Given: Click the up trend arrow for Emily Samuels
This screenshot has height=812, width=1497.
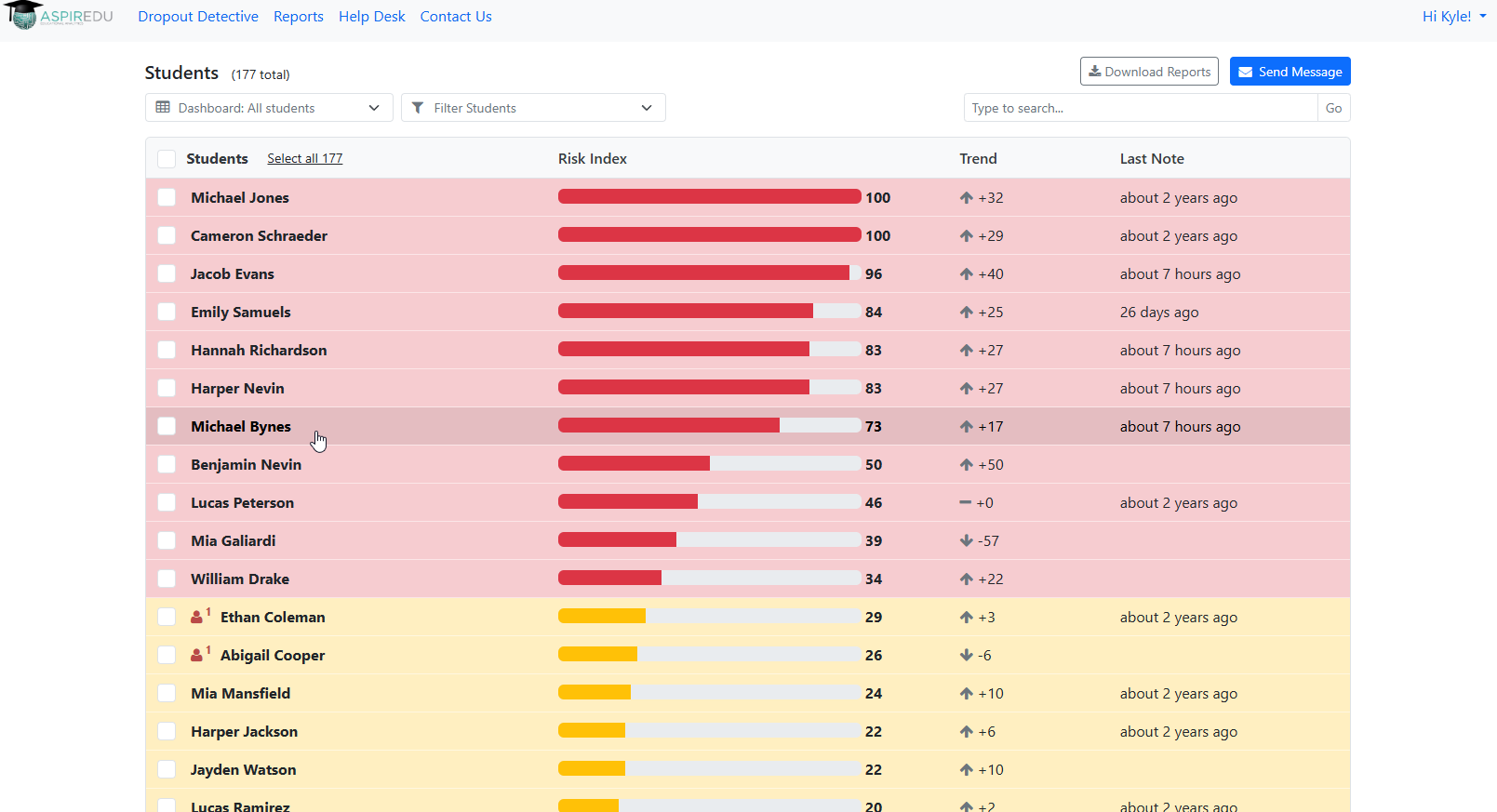Looking at the screenshot, I should tap(967, 312).
